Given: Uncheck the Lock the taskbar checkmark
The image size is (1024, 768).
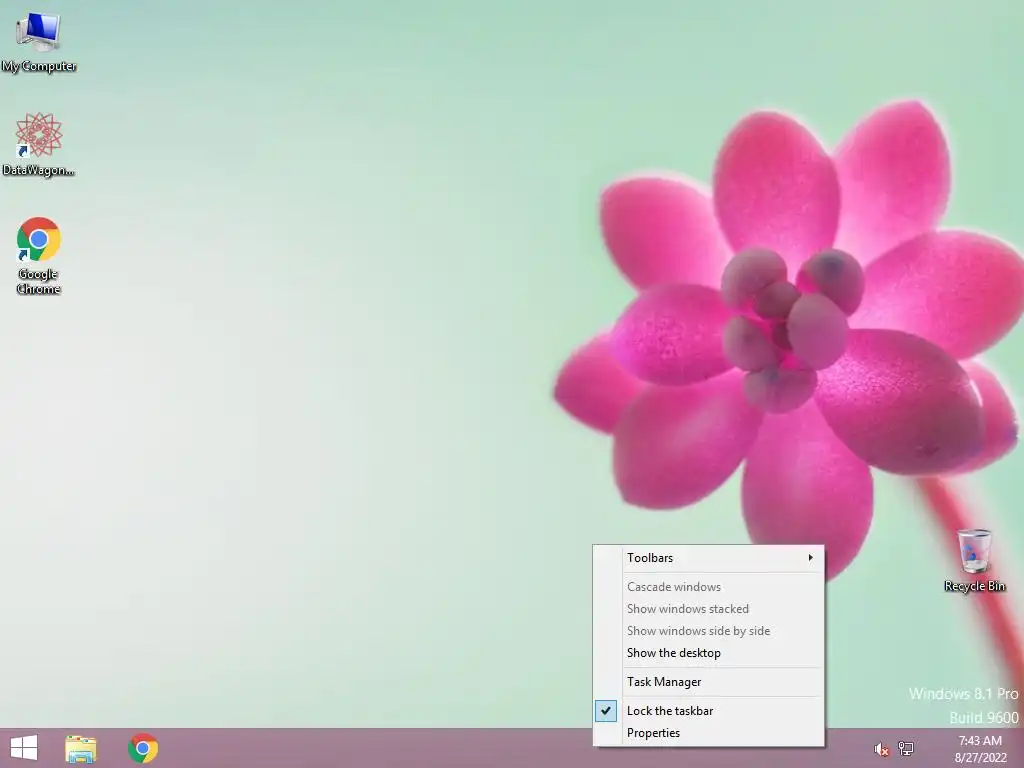Looking at the screenshot, I should tap(606, 711).
